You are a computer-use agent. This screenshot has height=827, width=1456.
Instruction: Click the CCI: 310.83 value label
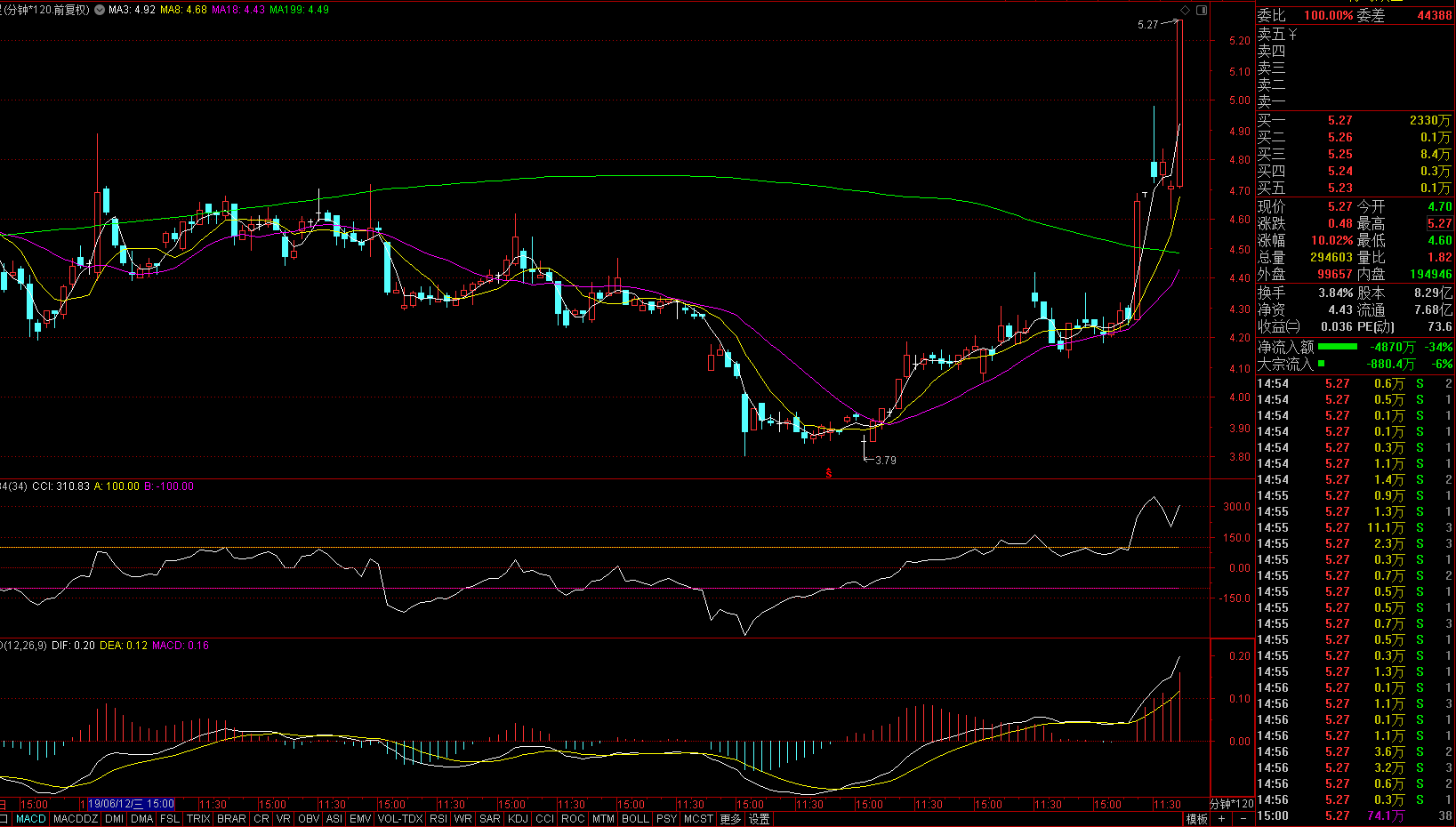pos(60,486)
